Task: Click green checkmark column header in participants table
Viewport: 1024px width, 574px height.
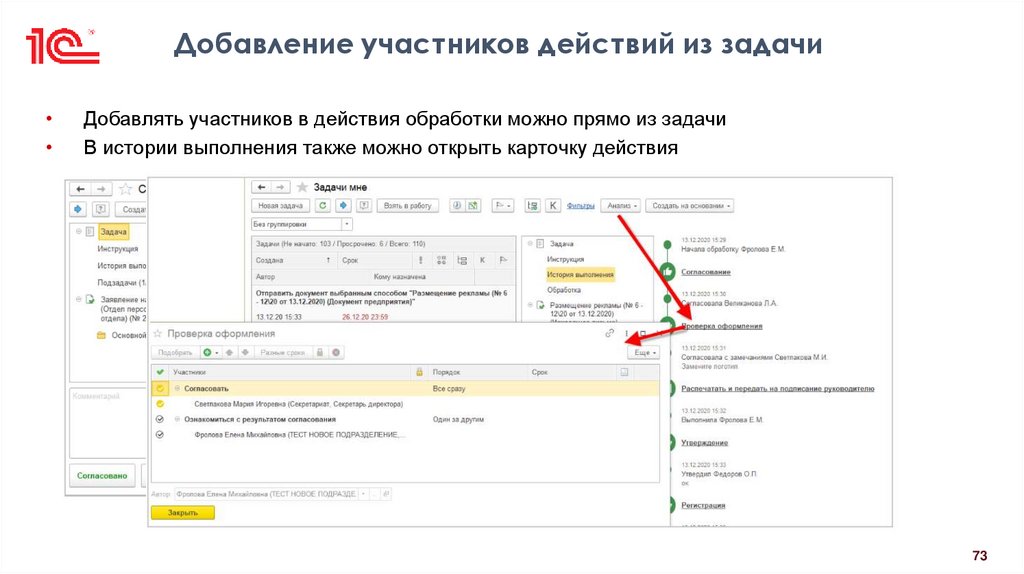Action: [x=160, y=372]
